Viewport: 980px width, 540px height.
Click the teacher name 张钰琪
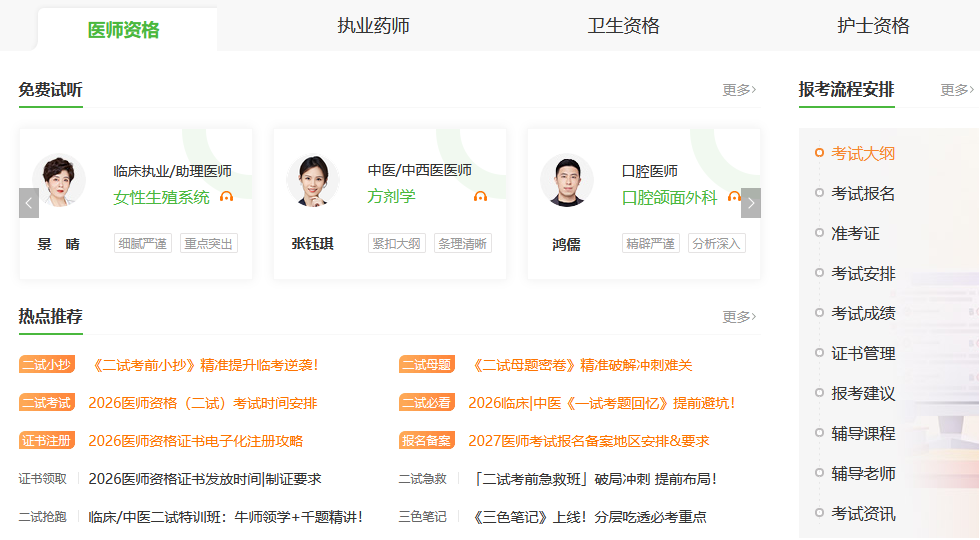point(312,244)
